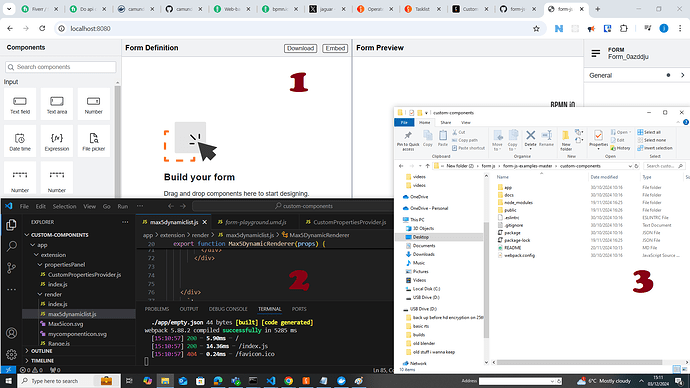
Task: Click the components palette vertical scrollbar
Action: click(x=117, y=141)
